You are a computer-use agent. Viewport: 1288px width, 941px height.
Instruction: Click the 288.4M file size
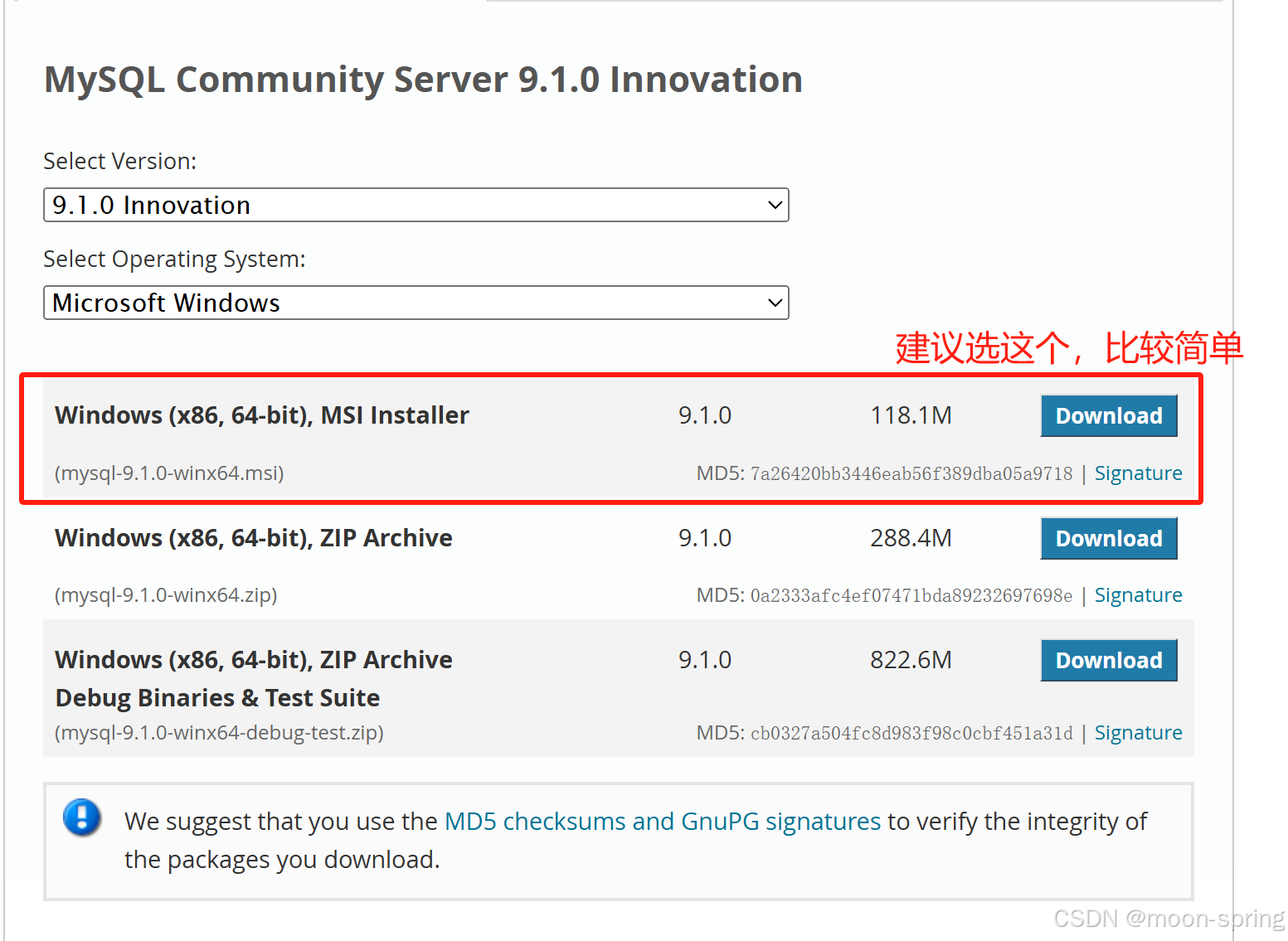tap(911, 538)
